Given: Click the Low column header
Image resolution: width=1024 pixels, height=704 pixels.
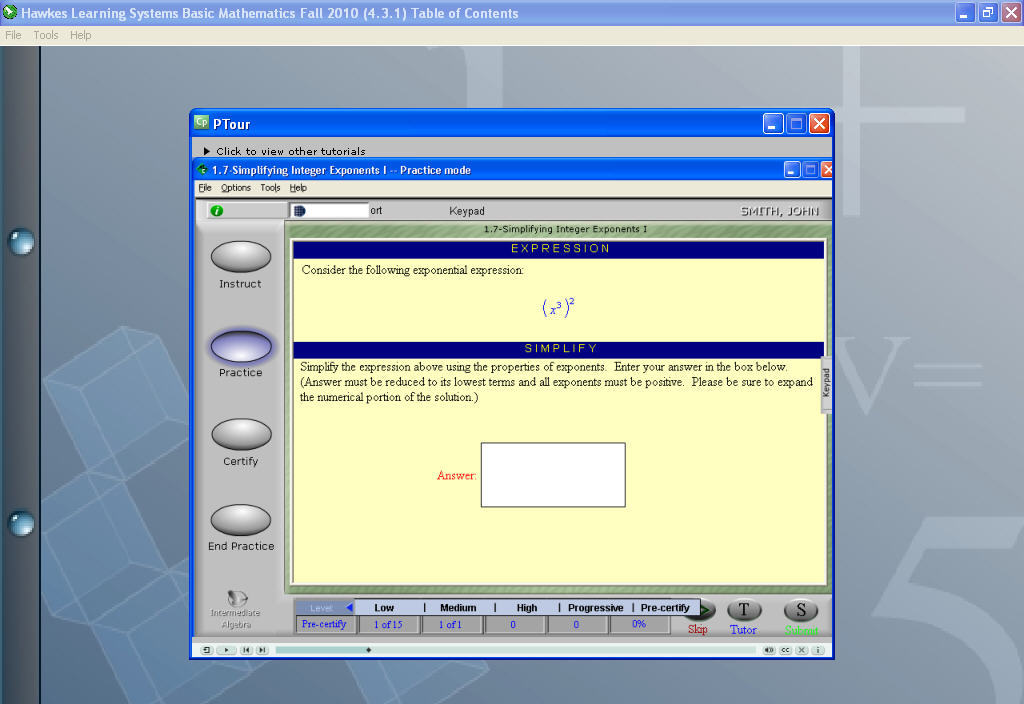Looking at the screenshot, I should pyautogui.click(x=384, y=607).
